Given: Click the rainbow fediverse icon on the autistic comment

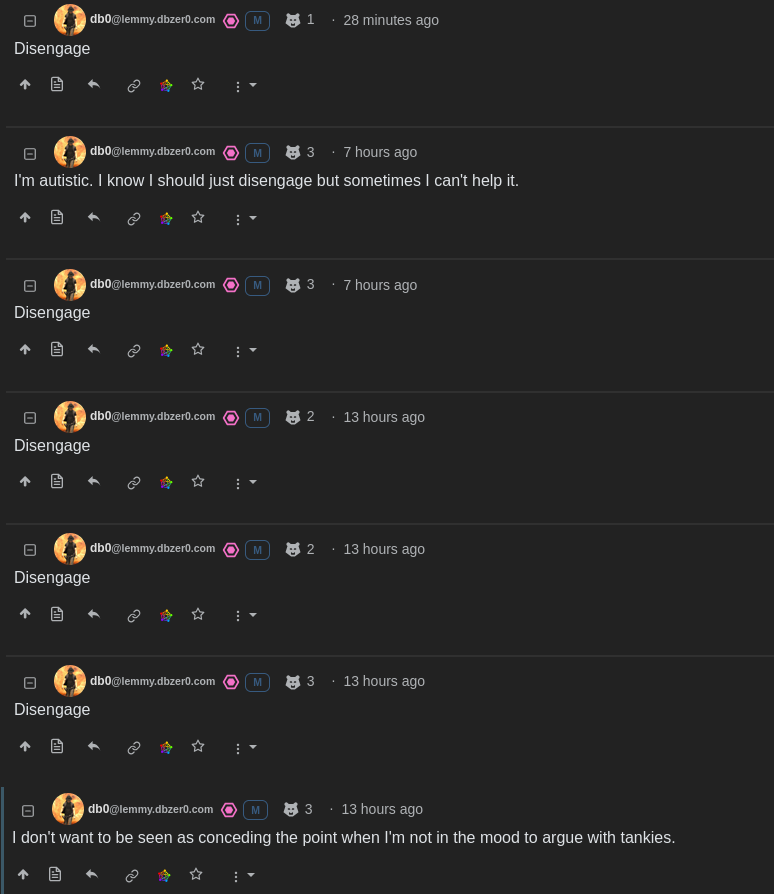Looking at the screenshot, I should click(x=166, y=218).
